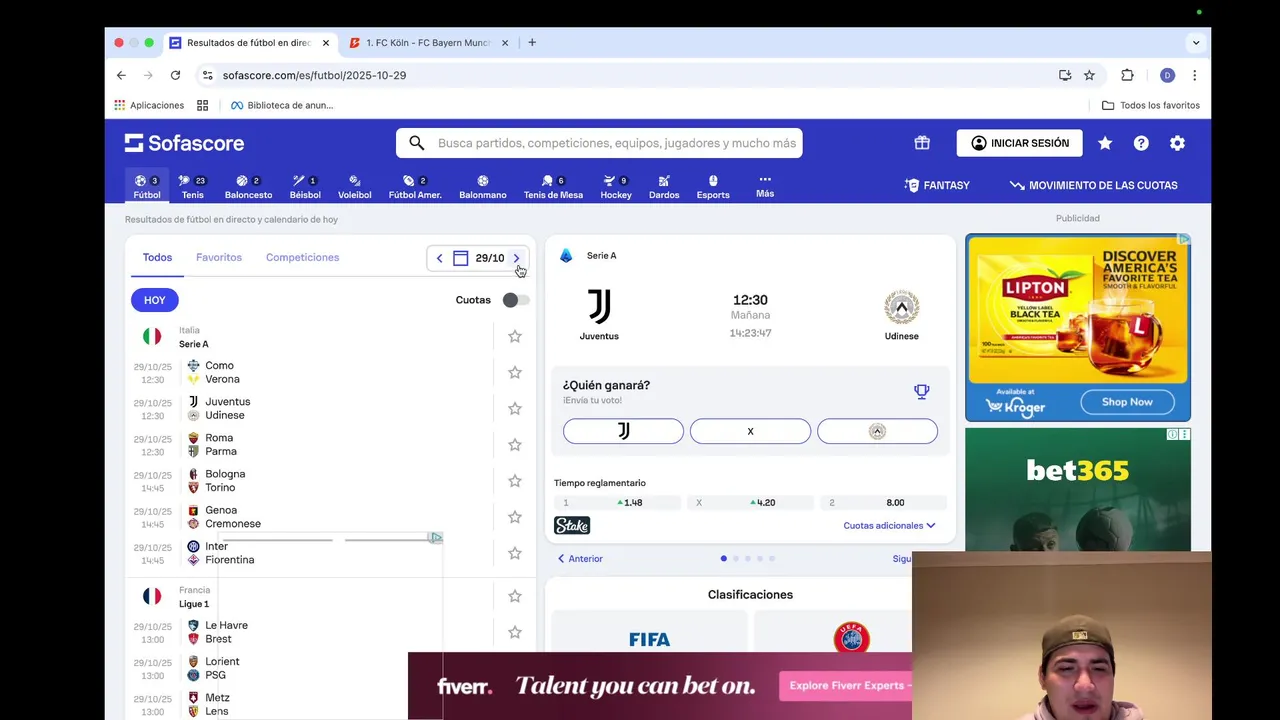Viewport: 1280px width, 720px height.
Task: Open the Hockey sport icon
Action: tap(616, 186)
